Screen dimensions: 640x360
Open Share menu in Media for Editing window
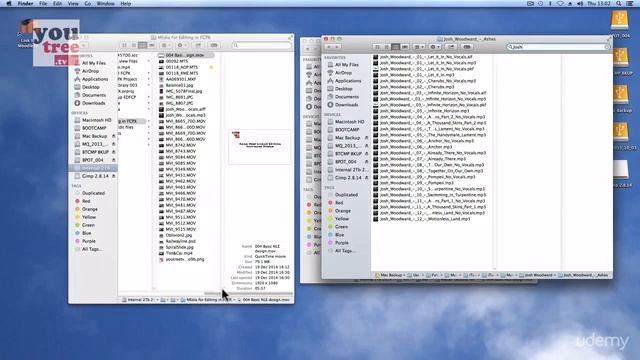point(198,45)
